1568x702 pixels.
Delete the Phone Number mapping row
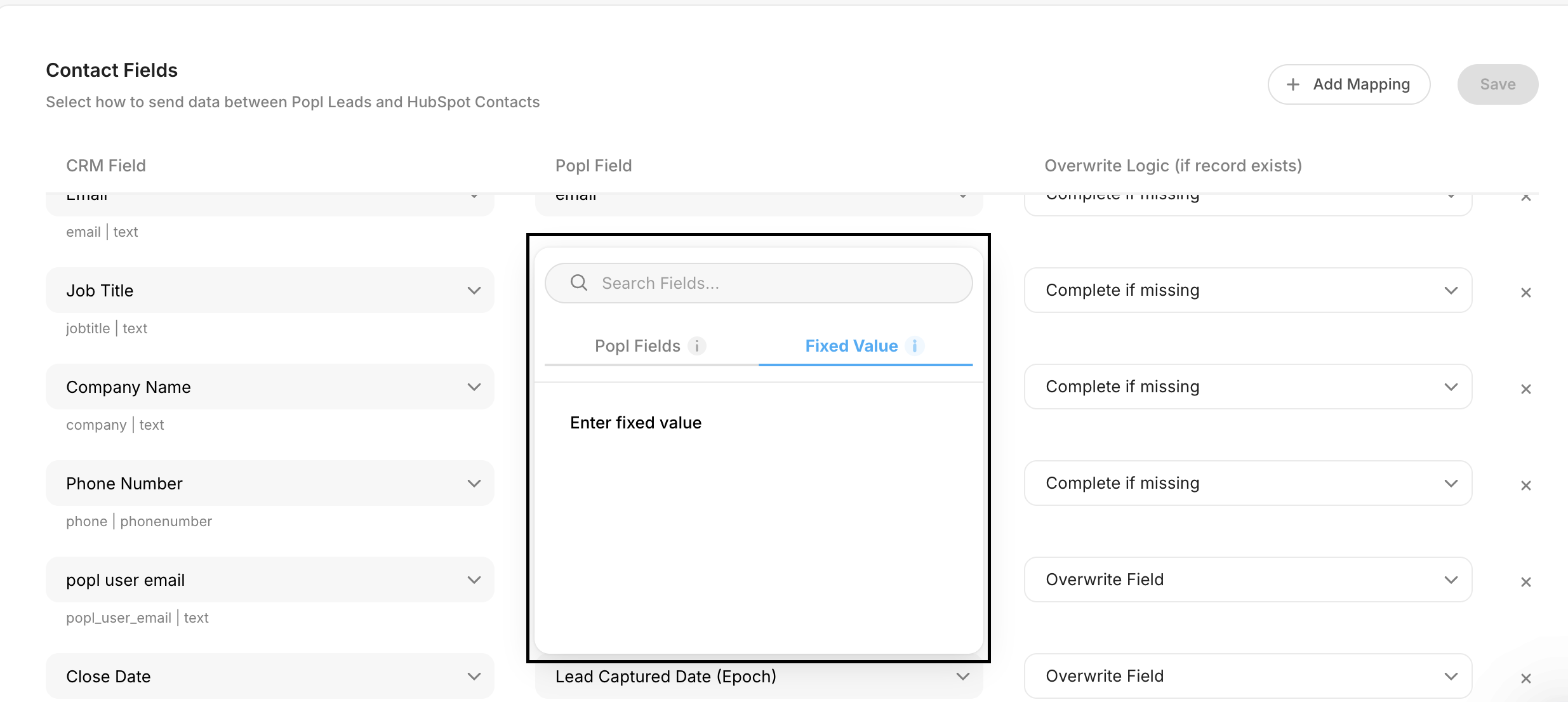pos(1526,486)
